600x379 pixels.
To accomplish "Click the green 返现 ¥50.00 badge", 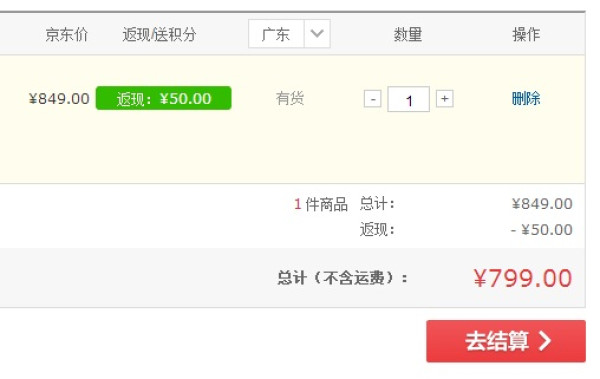I will coord(163,98).
